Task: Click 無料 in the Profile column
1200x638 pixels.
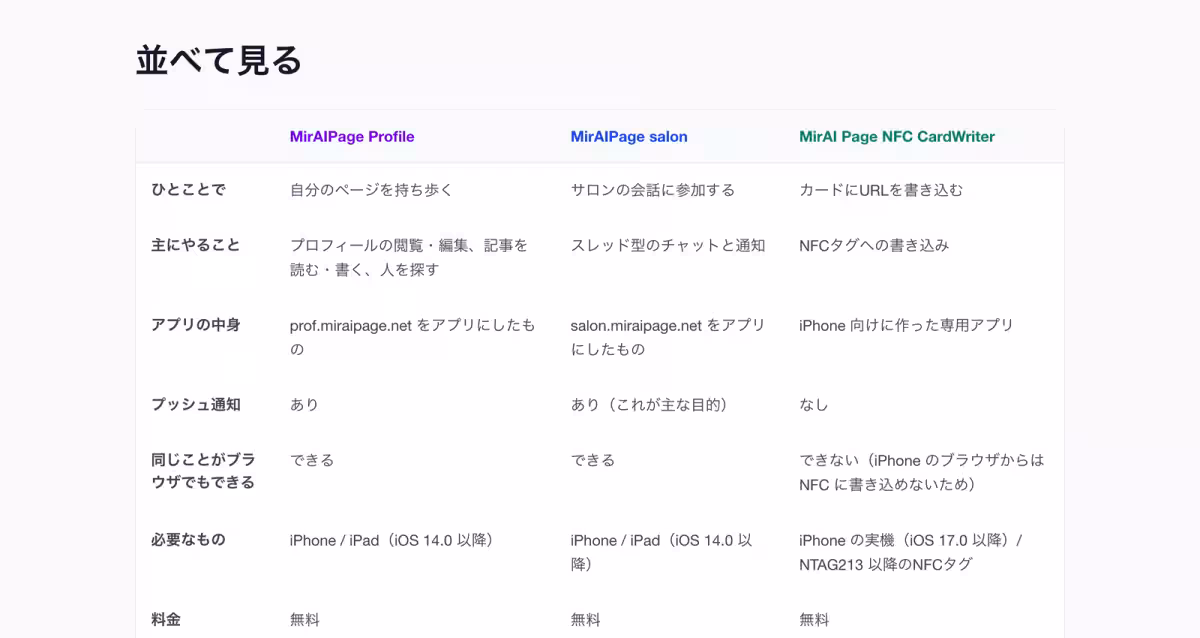Action: pyautogui.click(x=305, y=620)
